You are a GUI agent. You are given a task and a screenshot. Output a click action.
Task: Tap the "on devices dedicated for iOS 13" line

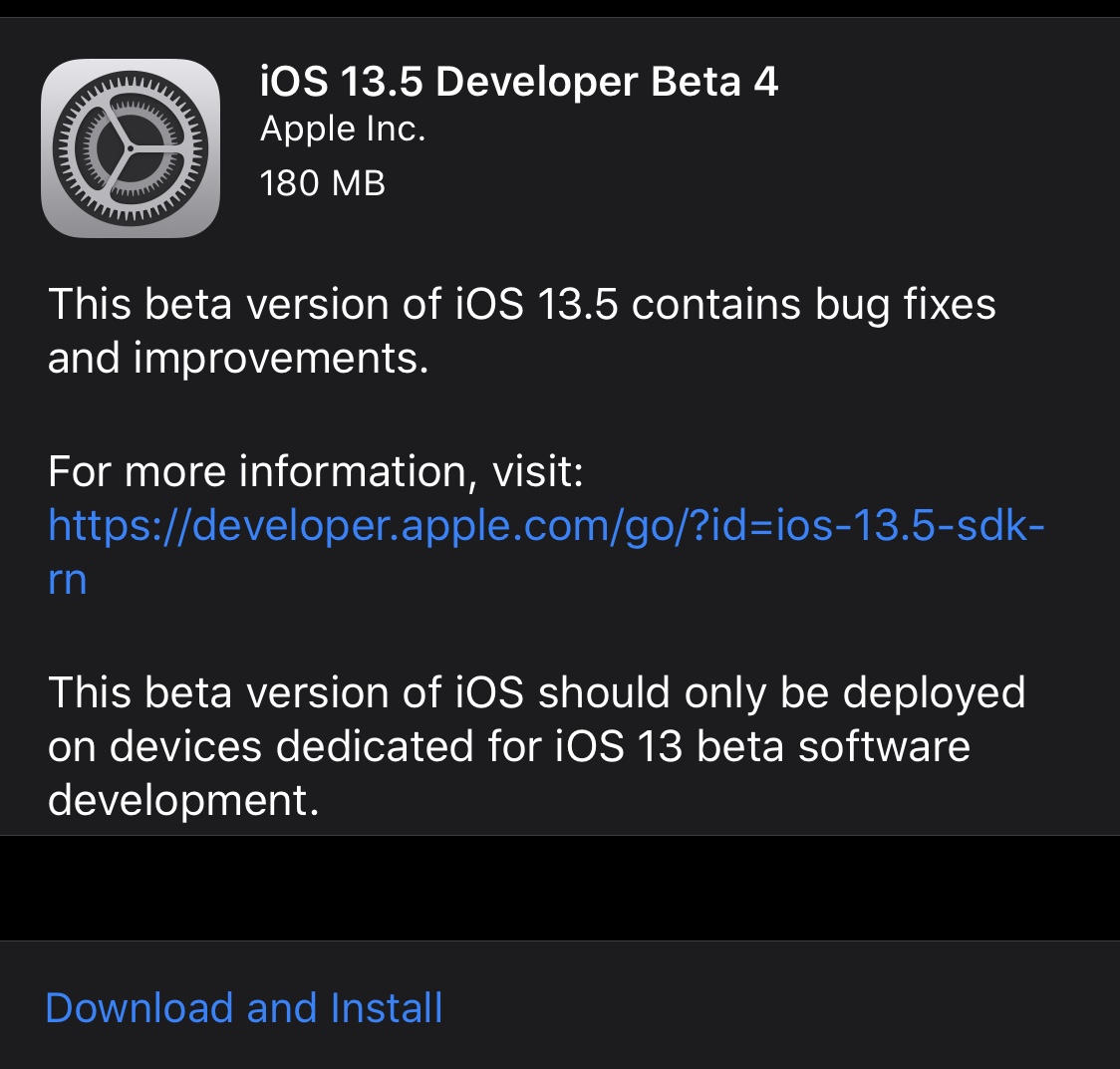coord(365,746)
